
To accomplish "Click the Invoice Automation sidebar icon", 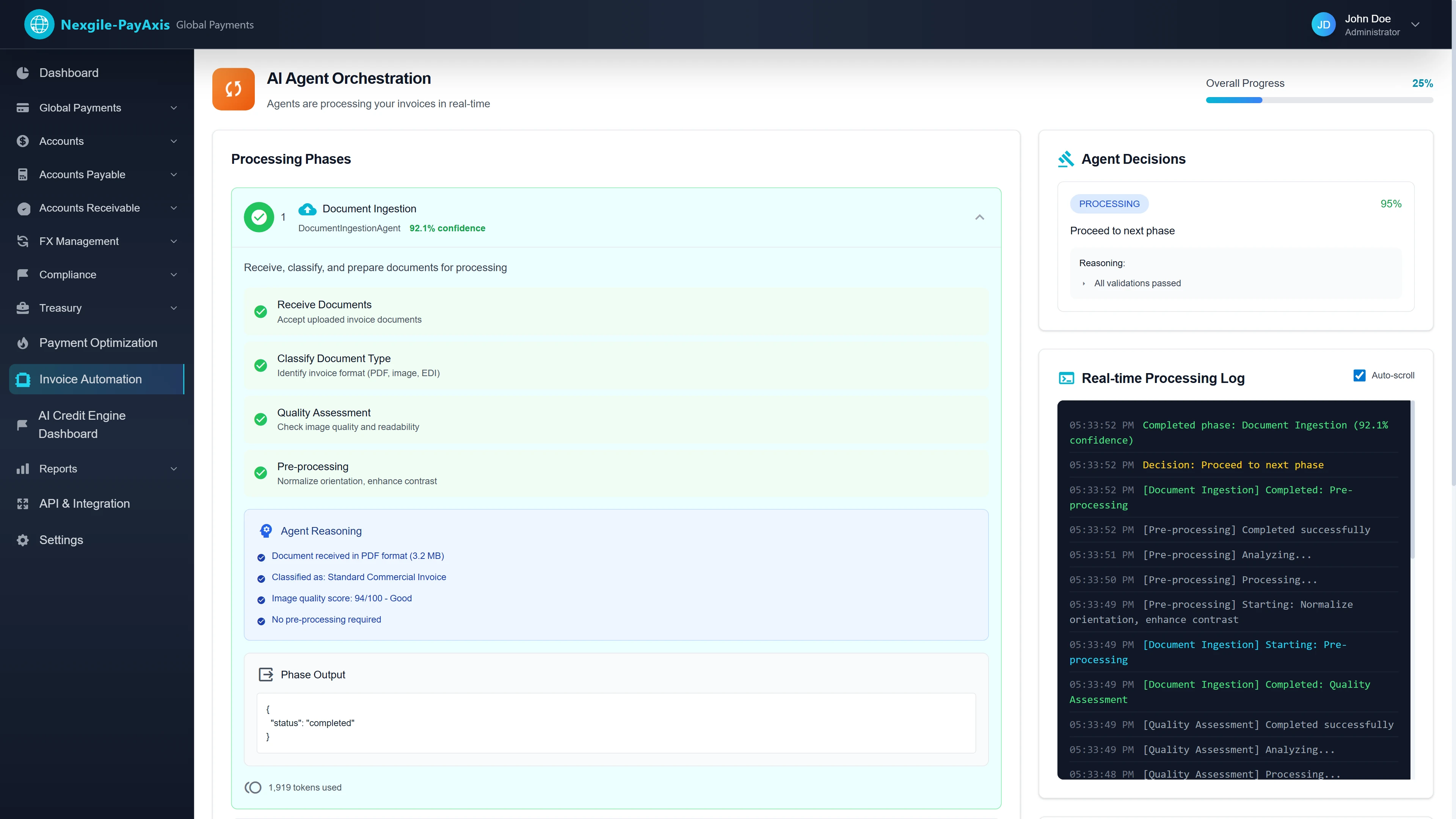I will [23, 379].
